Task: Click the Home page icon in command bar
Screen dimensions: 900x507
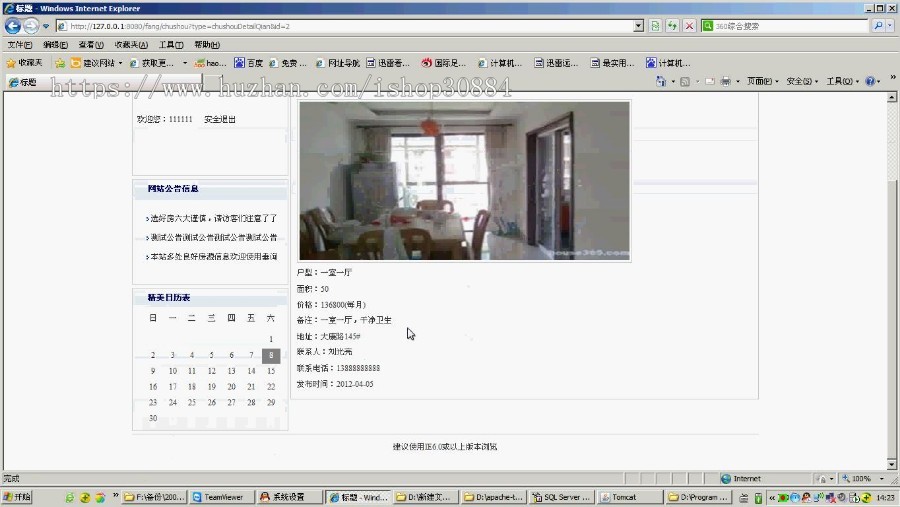Action: pos(661,82)
